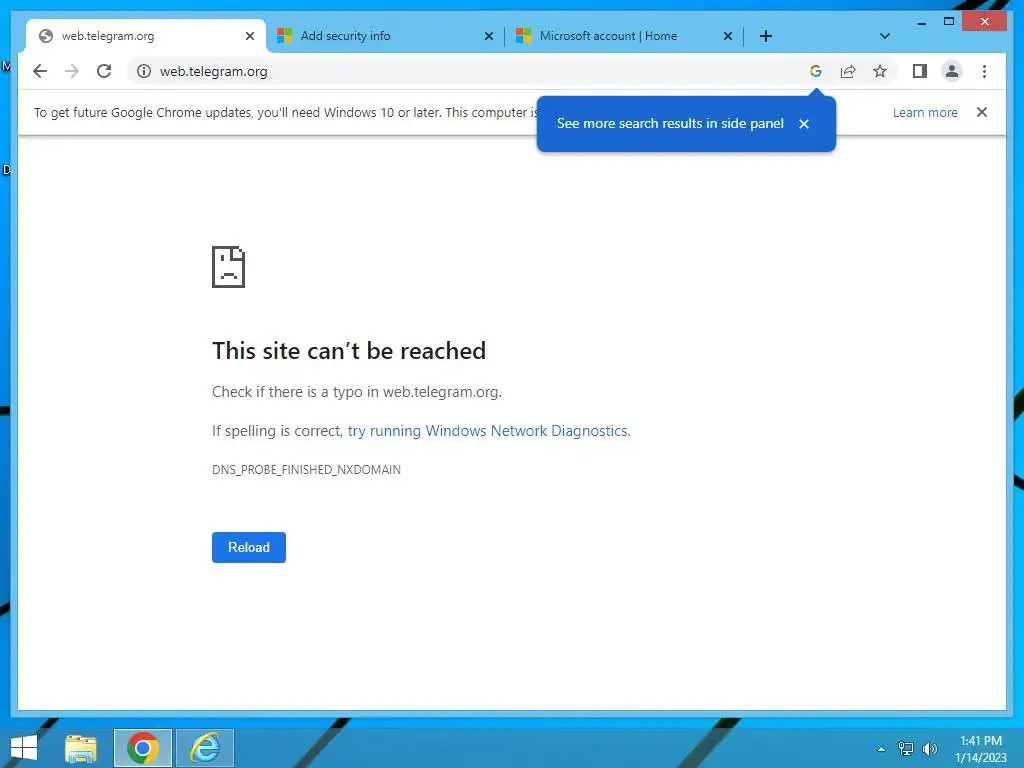This screenshot has height=768, width=1024.
Task: Switch to the Add security info tab
Action: (385, 36)
